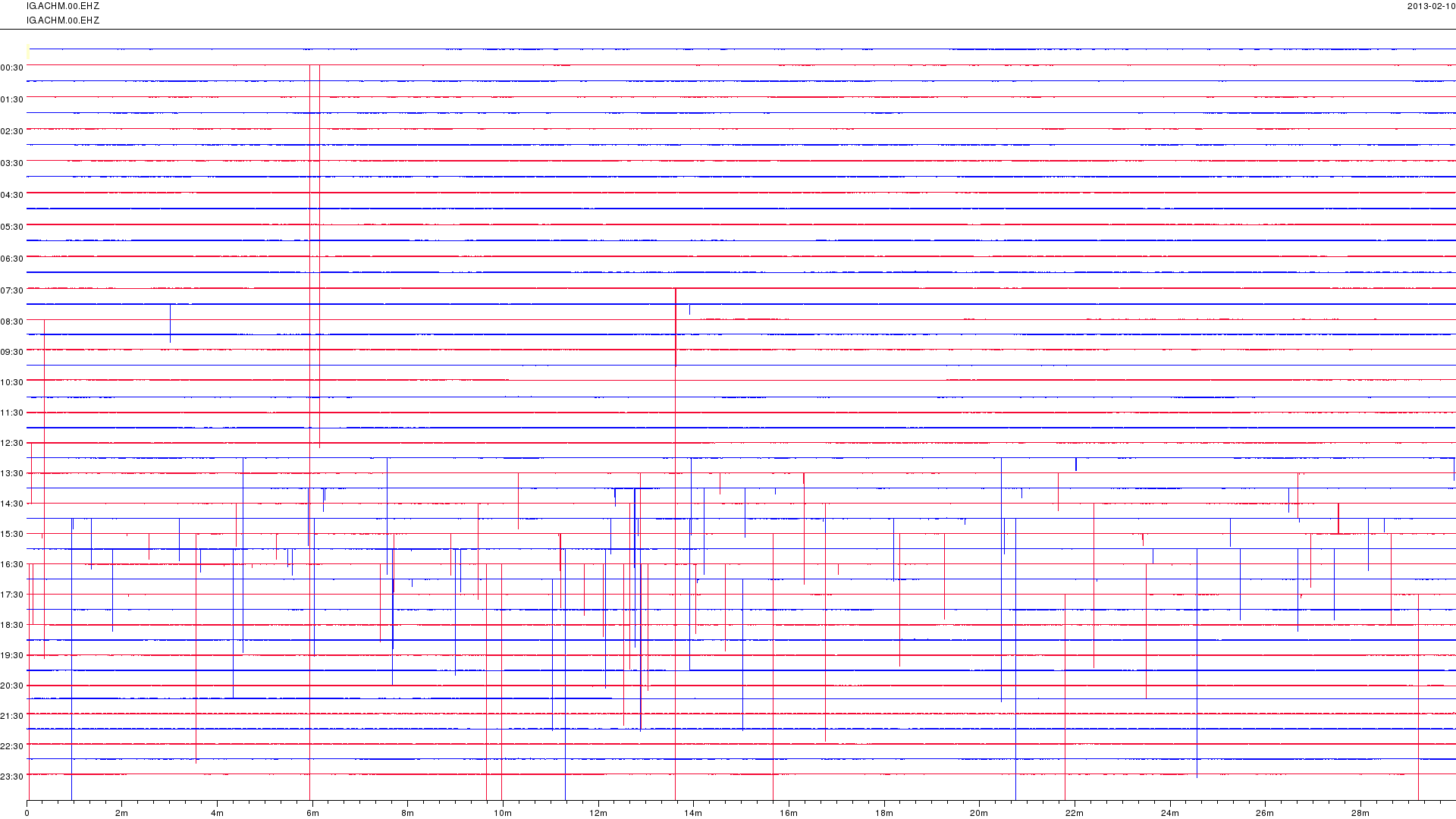Pick the 02:30 time label
Screen dimensions: 1456x819
(12, 131)
